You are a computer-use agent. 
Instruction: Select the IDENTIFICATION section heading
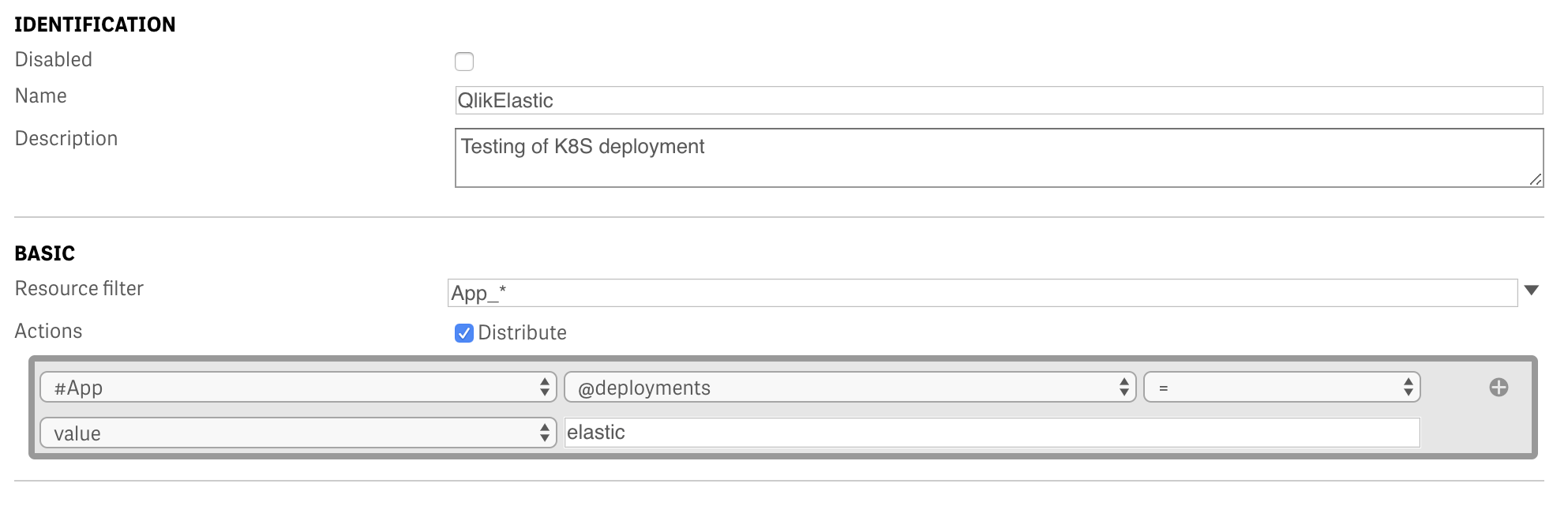click(95, 24)
